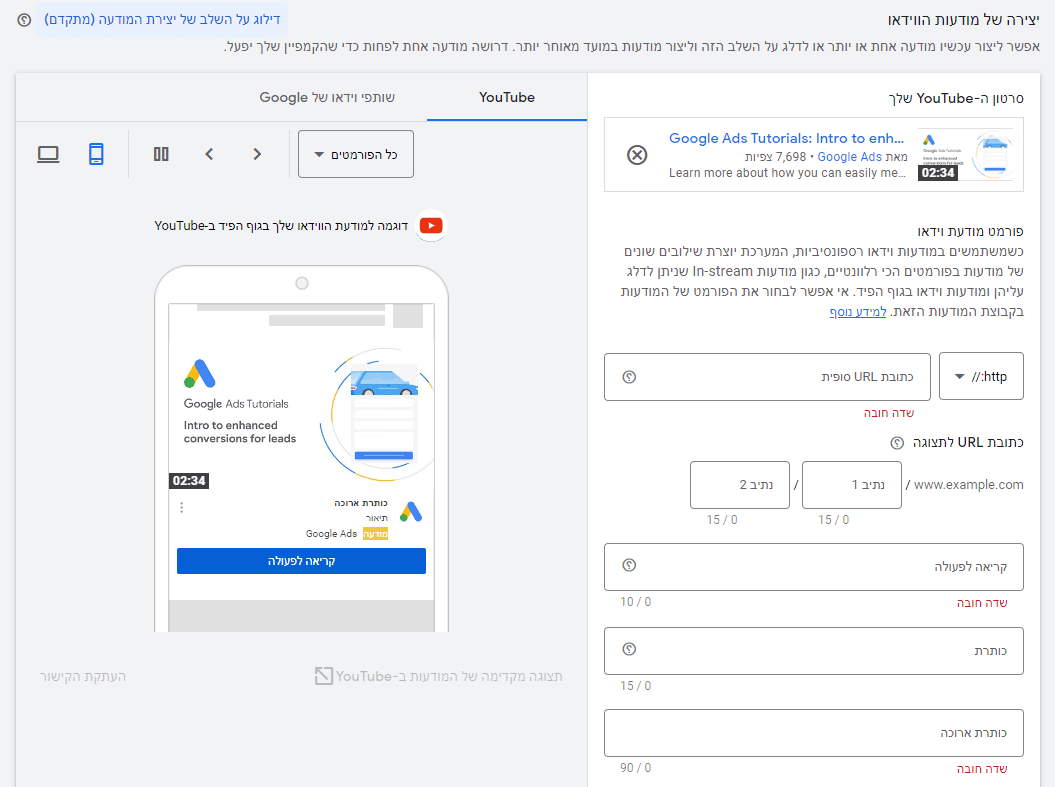Click the selected video thumbnail 02:34
This screenshot has height=787, width=1055.
[x=966, y=155]
